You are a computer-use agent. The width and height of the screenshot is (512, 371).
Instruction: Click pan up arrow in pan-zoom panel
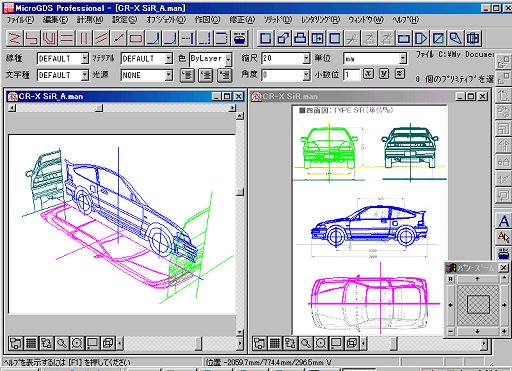(x=477, y=279)
